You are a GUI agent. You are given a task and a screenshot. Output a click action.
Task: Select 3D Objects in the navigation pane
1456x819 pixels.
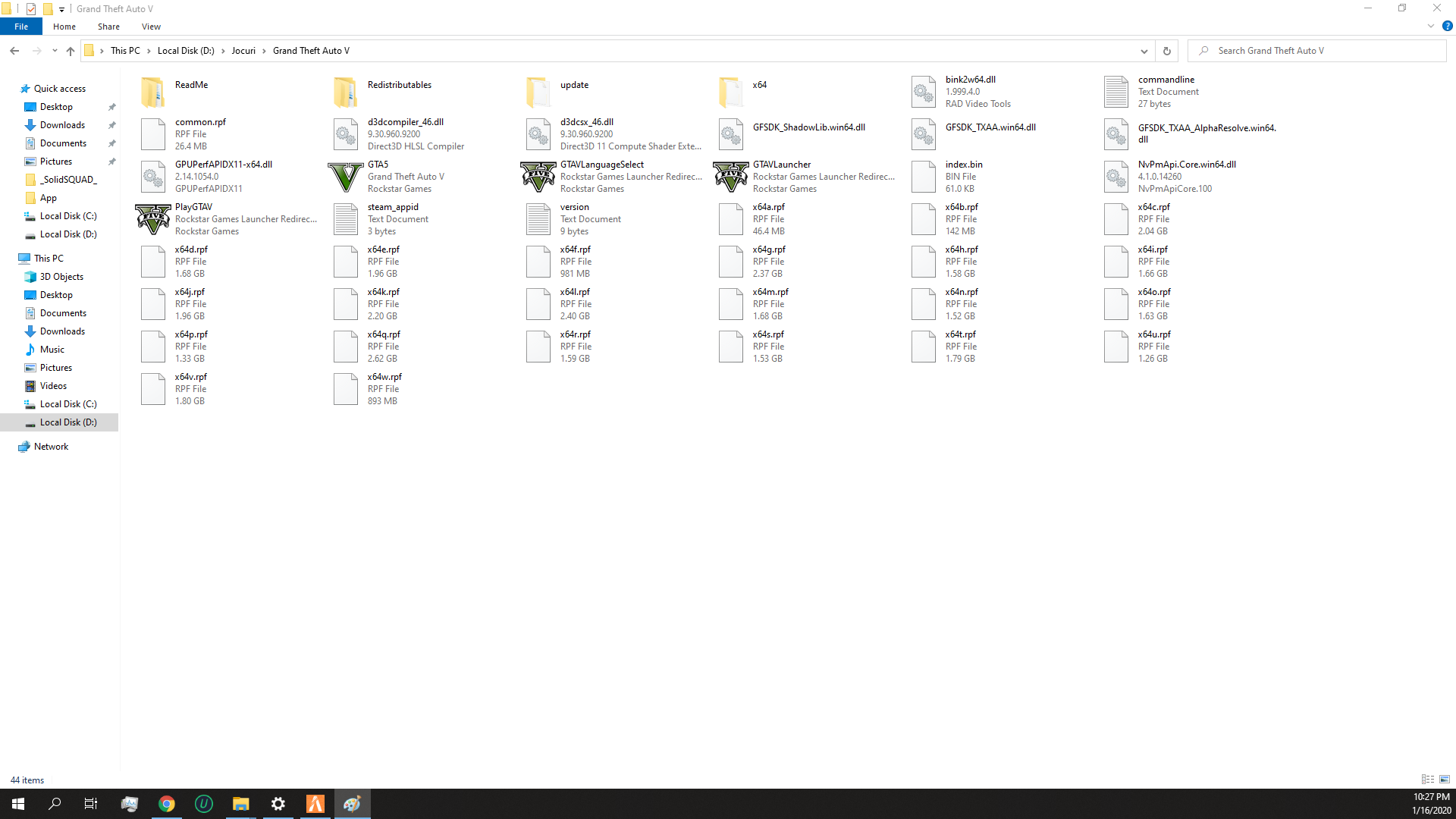61,277
